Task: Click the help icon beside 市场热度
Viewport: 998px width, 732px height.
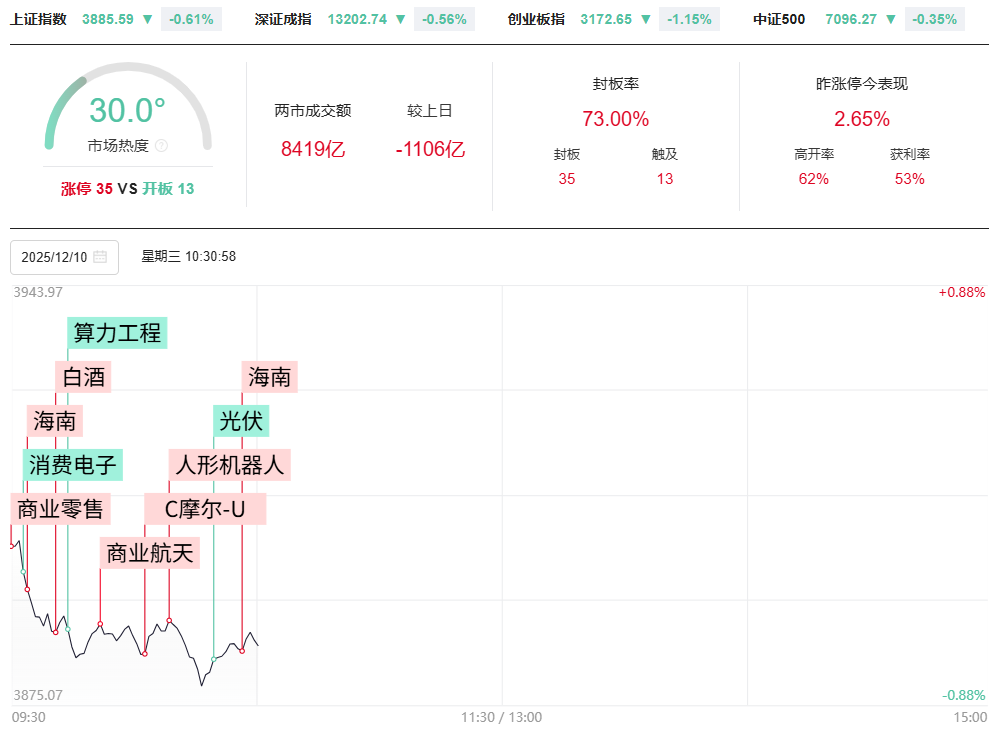Action: (x=162, y=146)
